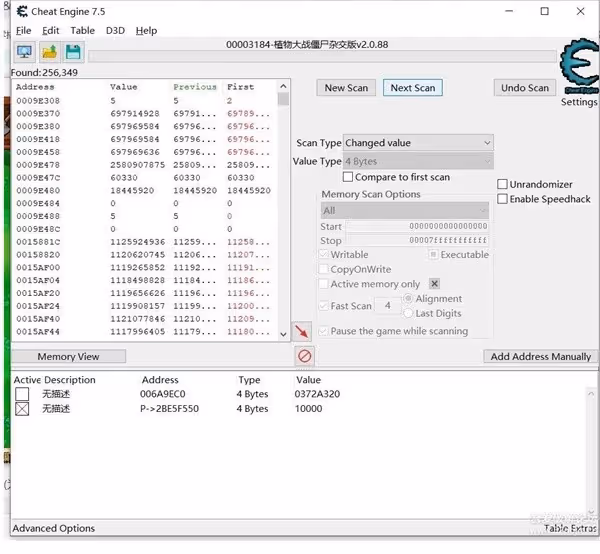Click the scan progress bar
Viewport: 600px width, 554px height.
[x=322, y=57]
